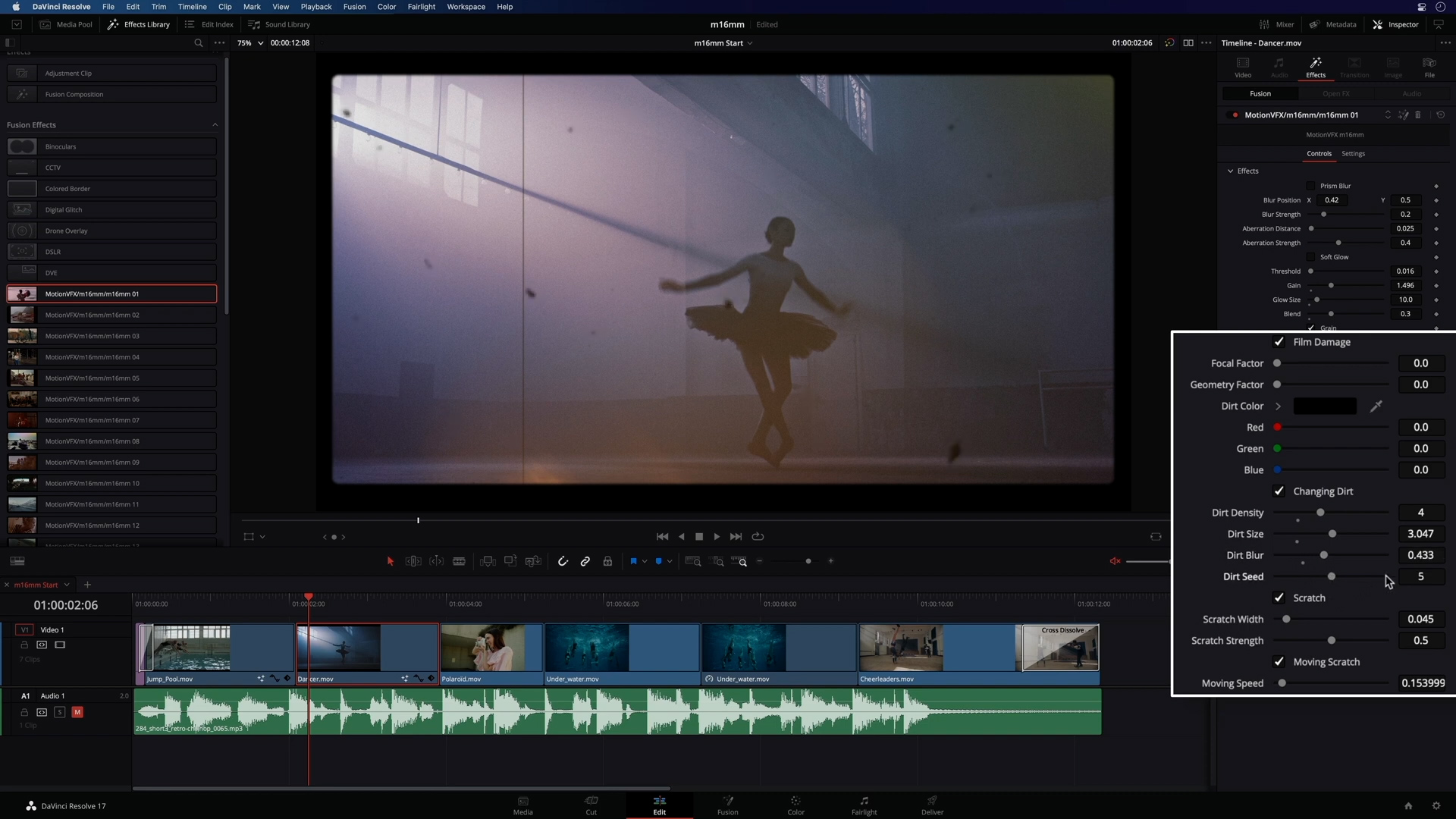
Task: Toggle Position Lock padlock icon
Action: [607, 561]
